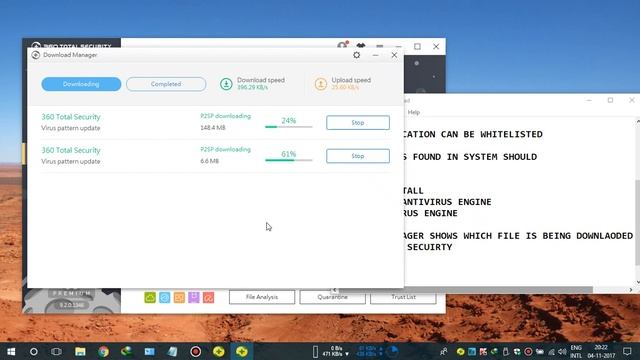Screen dimensions: 640x360
Task: Open the Windows Start menu
Action: [11, 351]
